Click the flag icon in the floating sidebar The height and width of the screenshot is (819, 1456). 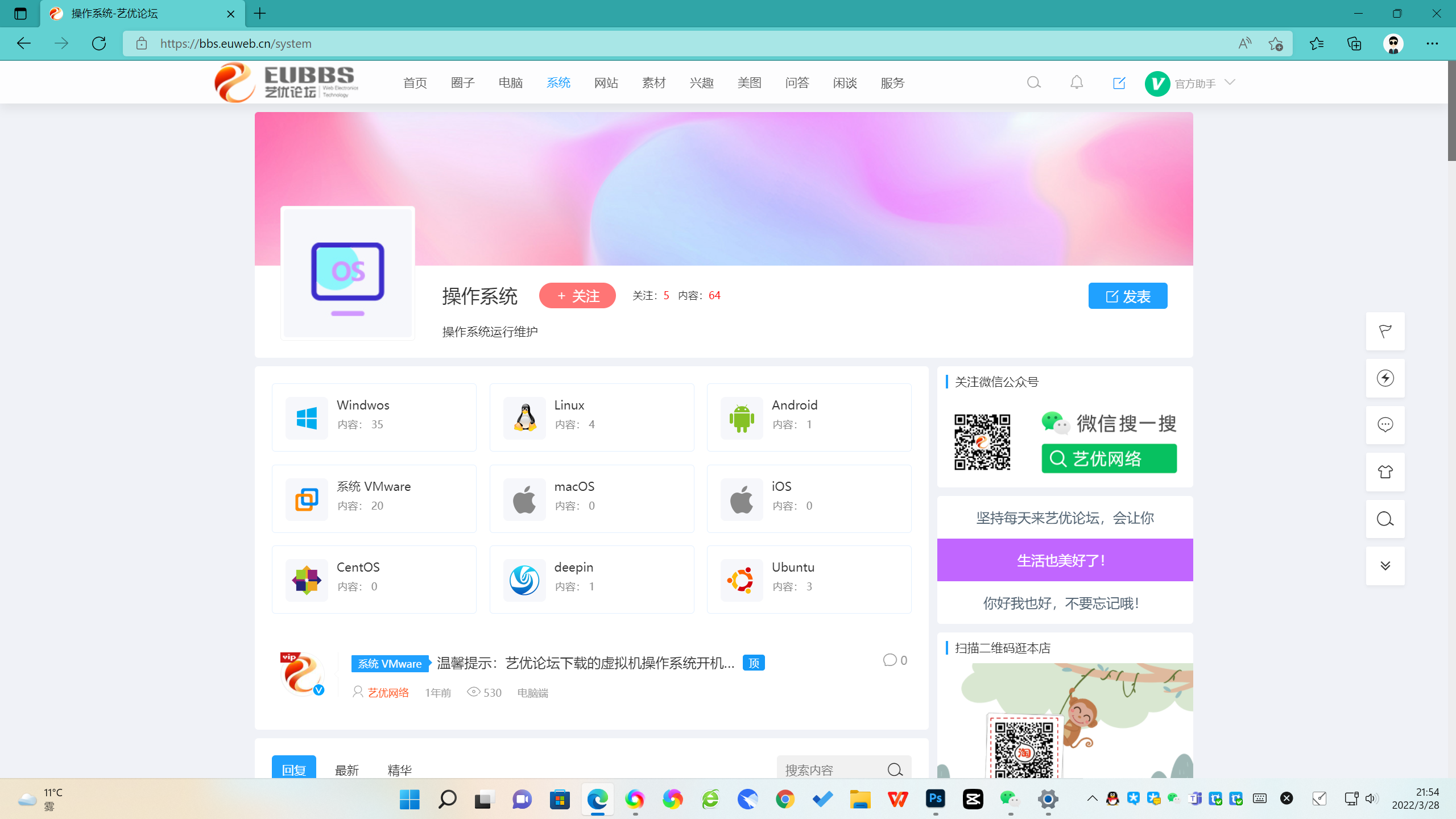click(x=1385, y=331)
